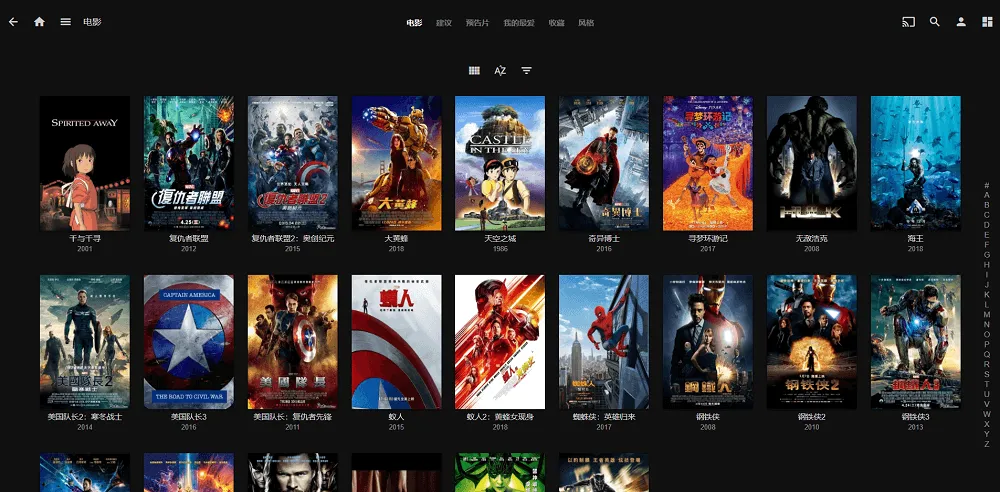Click the dashboard grid icon top right
The height and width of the screenshot is (492, 1000).
[x=987, y=22]
